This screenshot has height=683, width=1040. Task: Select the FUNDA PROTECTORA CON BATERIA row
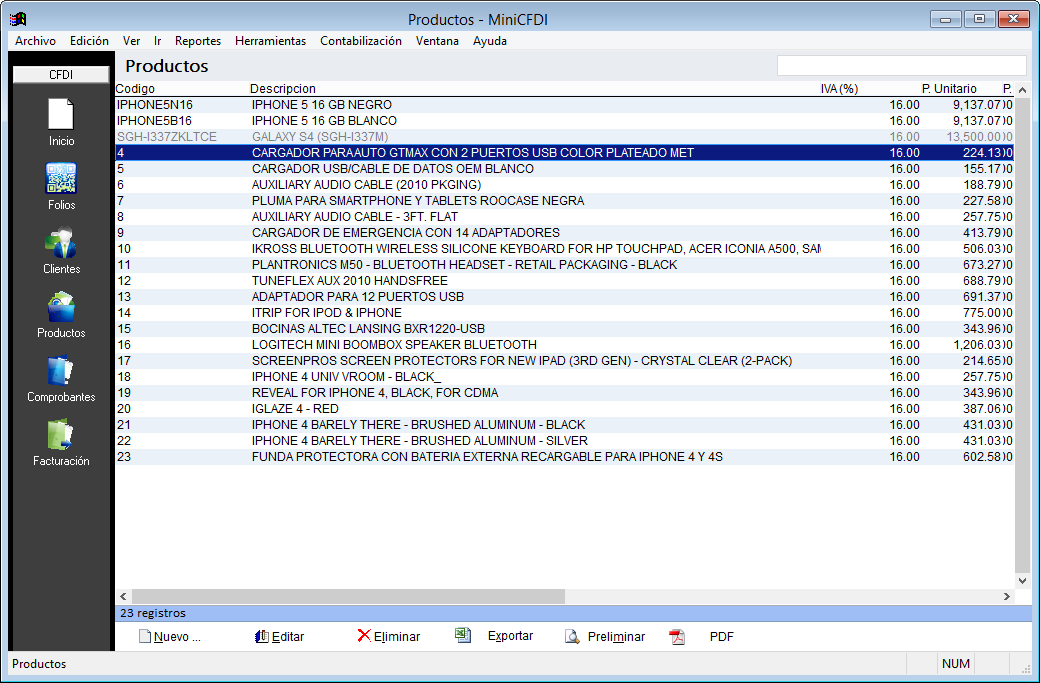(x=564, y=457)
